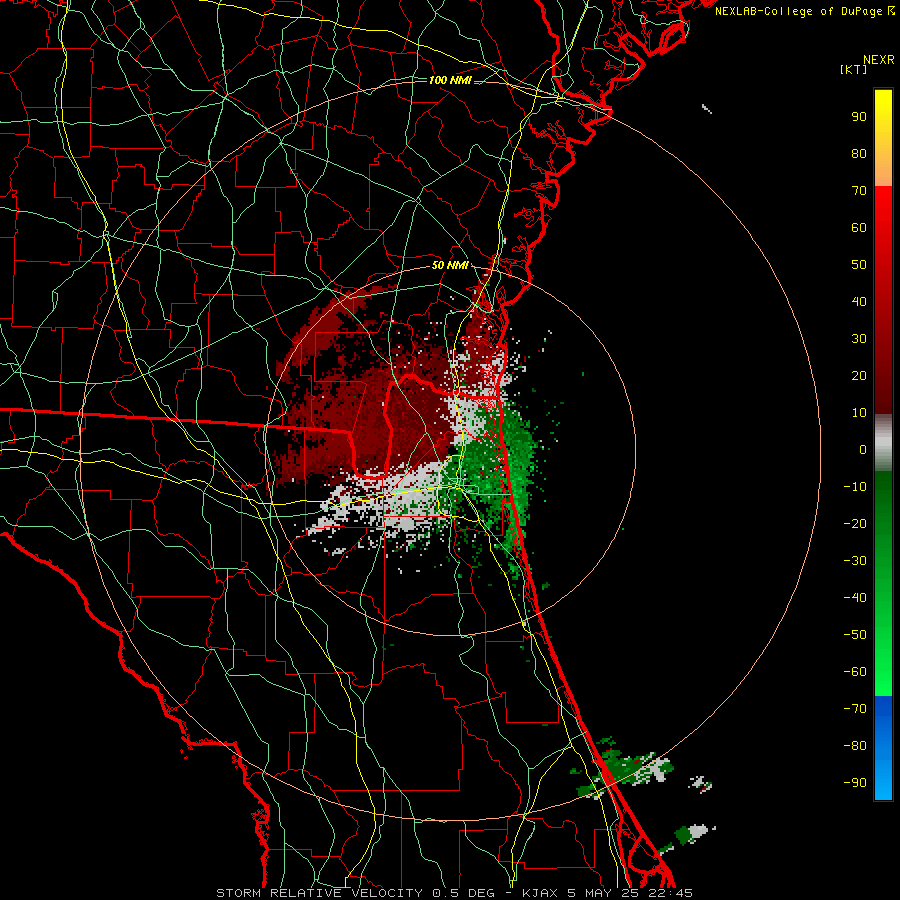Screen dimensions: 900x900
Task: Click the positive 50 knot scale label
Action: tap(859, 265)
